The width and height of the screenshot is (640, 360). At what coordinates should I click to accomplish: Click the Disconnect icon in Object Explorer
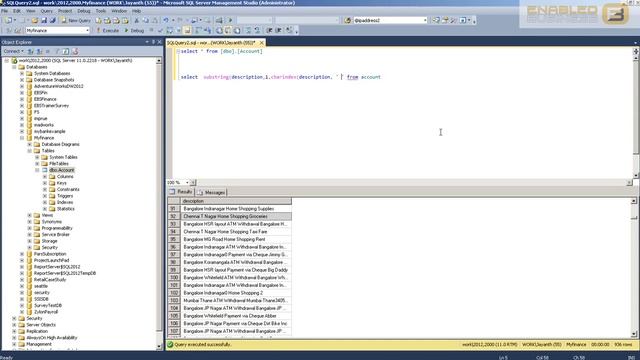pyautogui.click(x=39, y=51)
